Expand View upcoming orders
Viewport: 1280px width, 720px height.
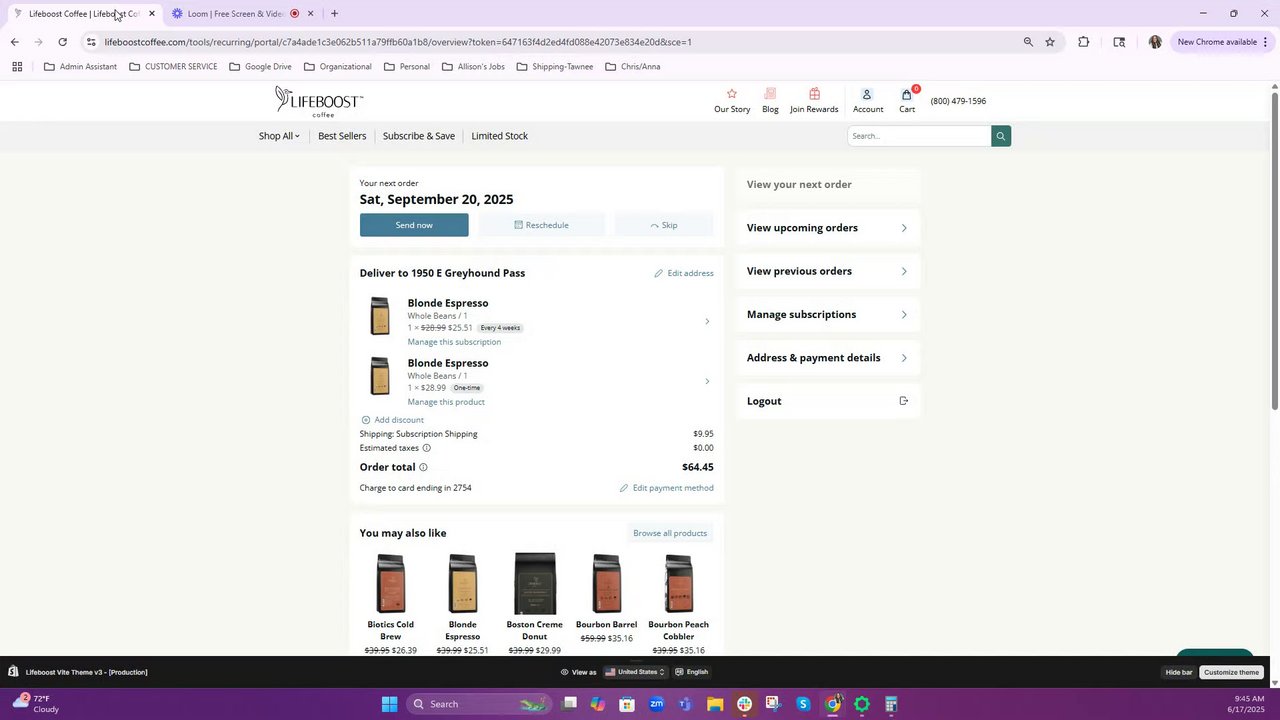tap(827, 228)
